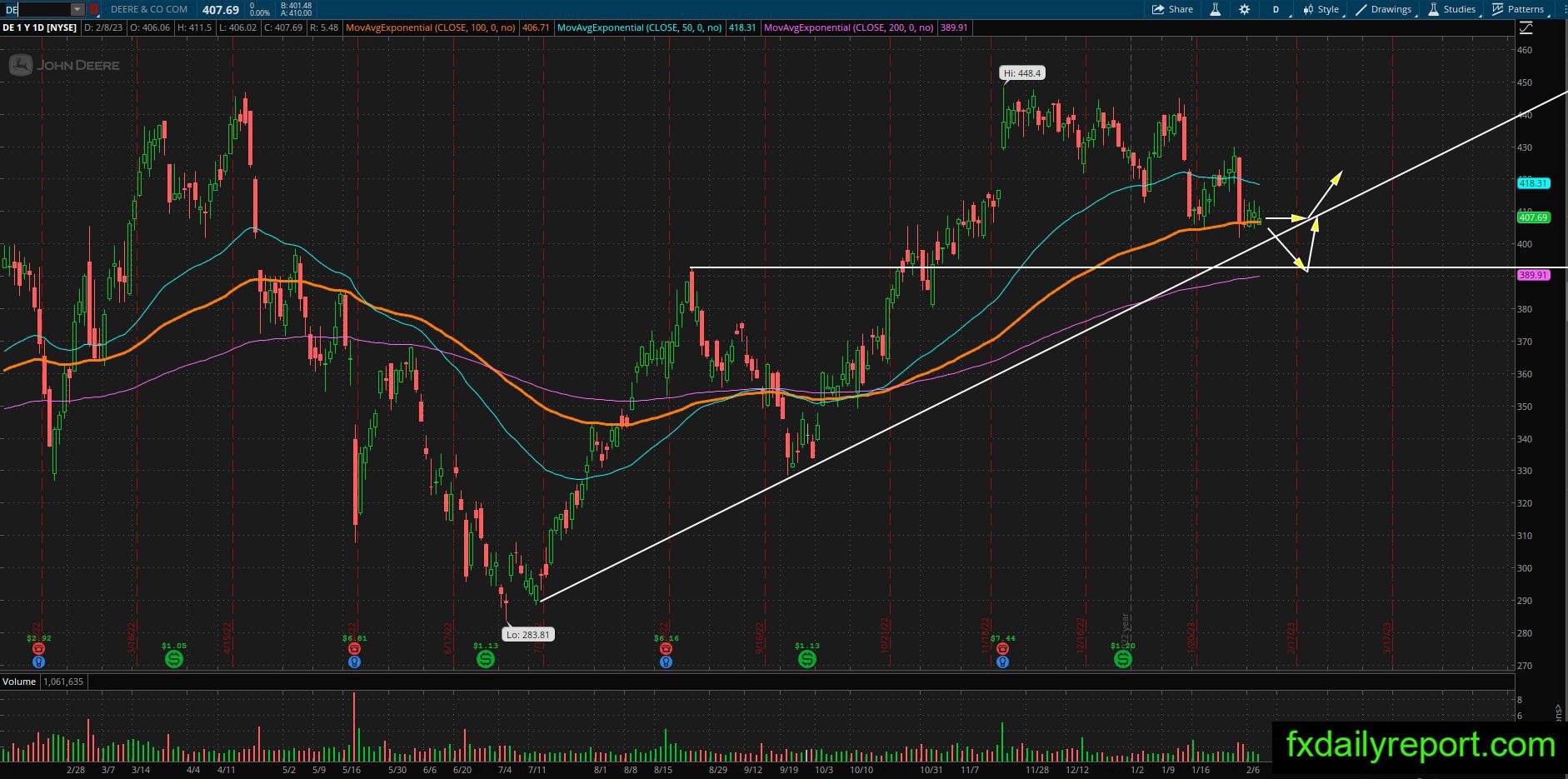1568x779 pixels.
Task: Click the Hi: 448.4 price bubble
Action: [1022, 73]
